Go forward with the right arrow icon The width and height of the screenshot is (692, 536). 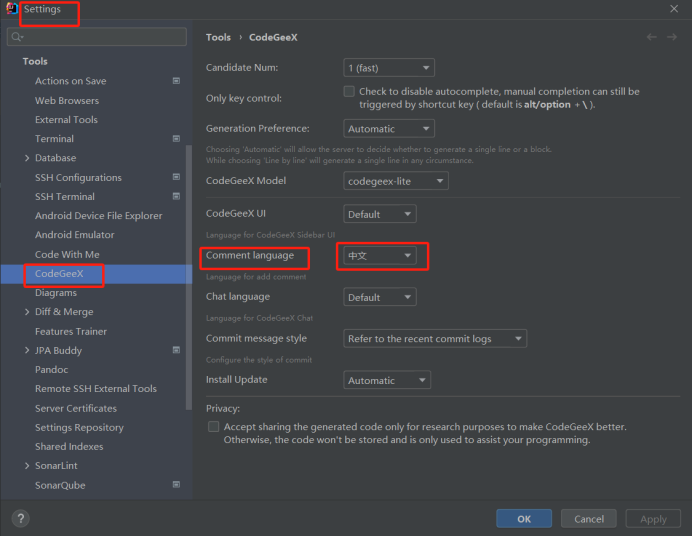tap(672, 37)
